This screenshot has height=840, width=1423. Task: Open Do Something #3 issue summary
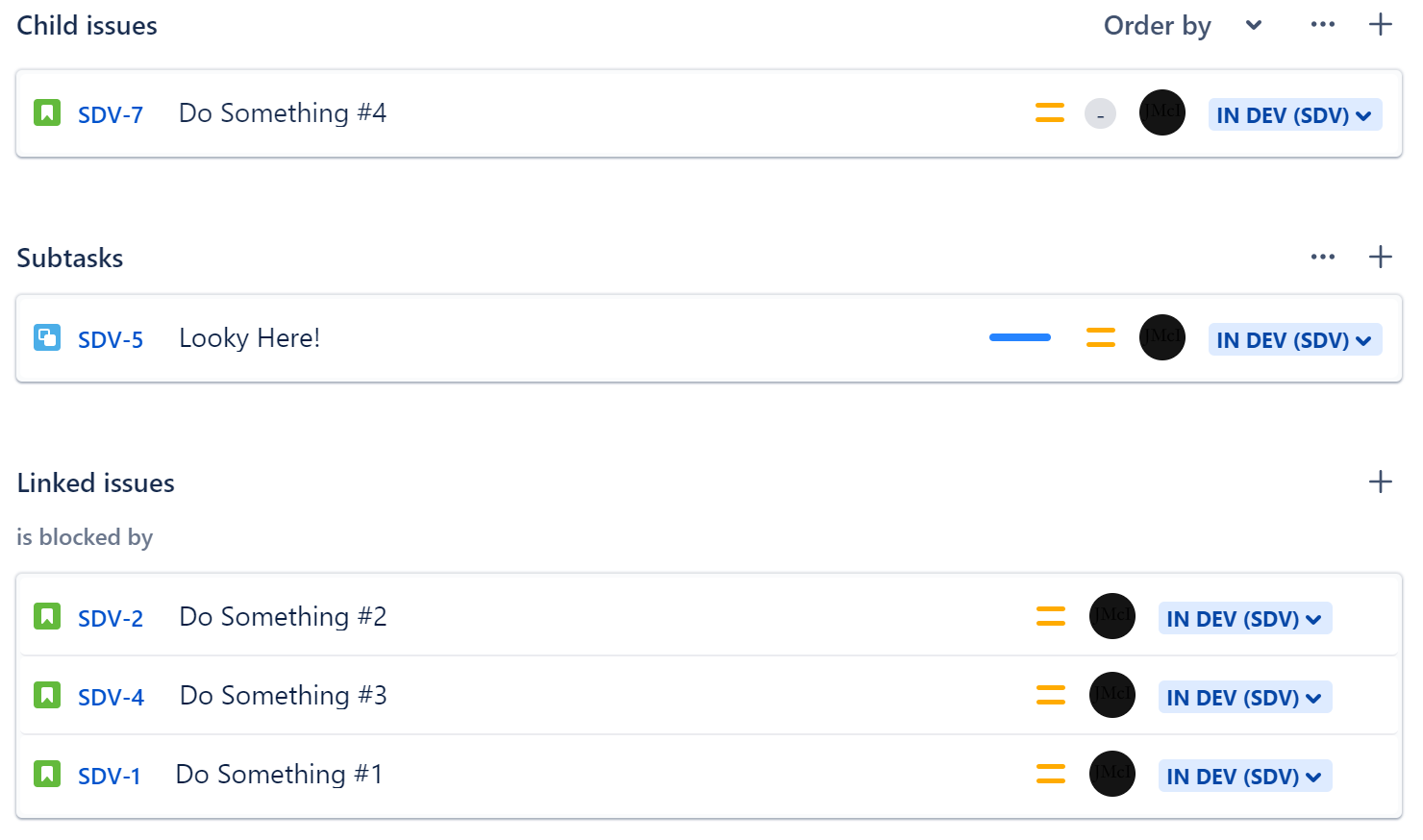284,695
